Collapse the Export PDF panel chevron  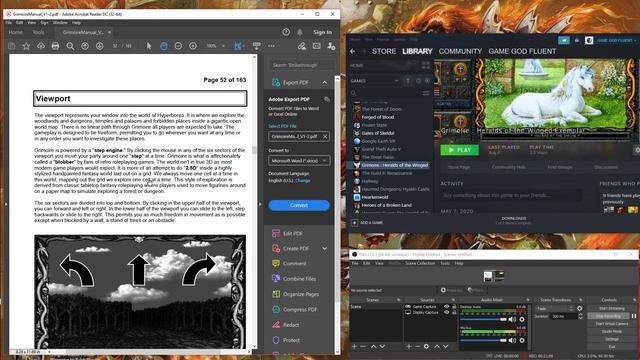324,82
